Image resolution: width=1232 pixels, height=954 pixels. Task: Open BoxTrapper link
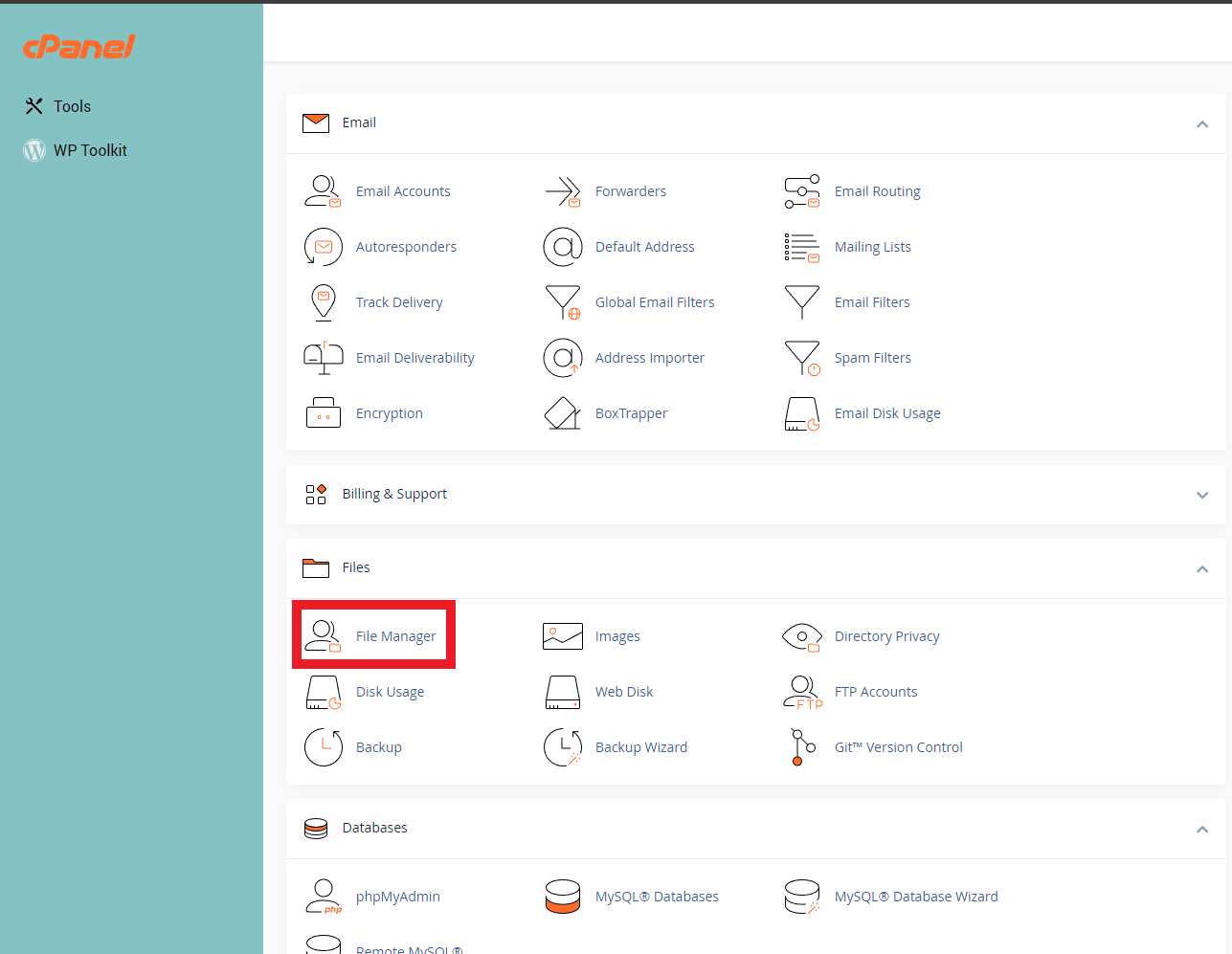point(632,413)
